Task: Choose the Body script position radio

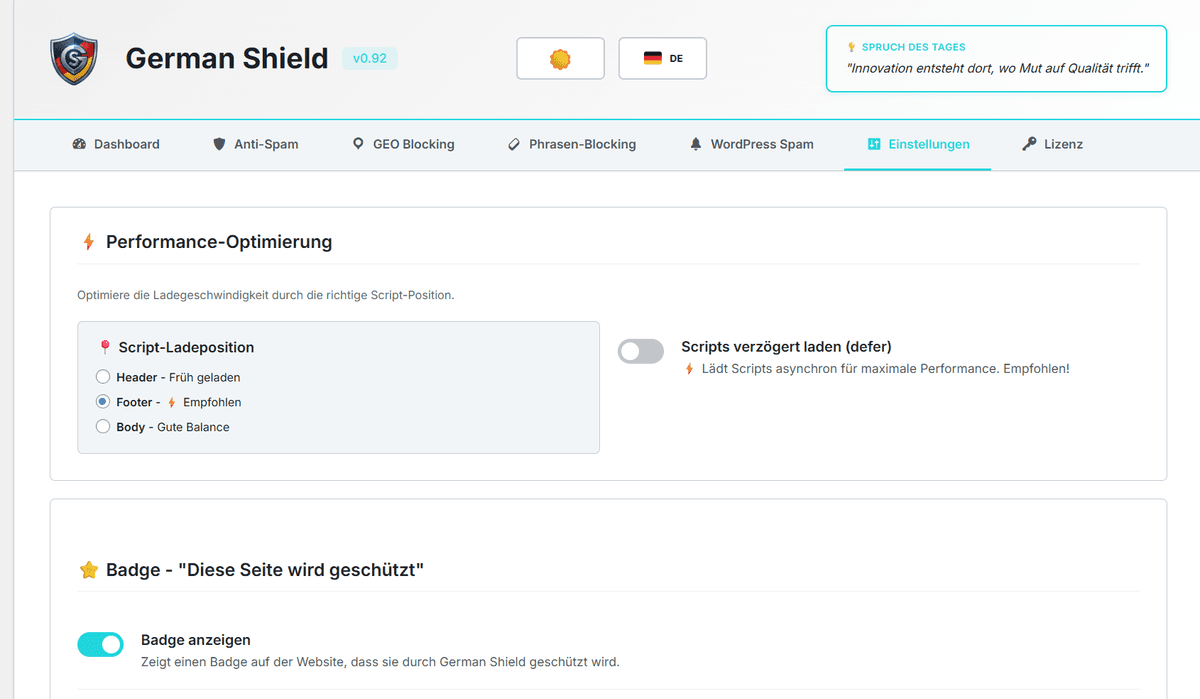Action: (103, 427)
